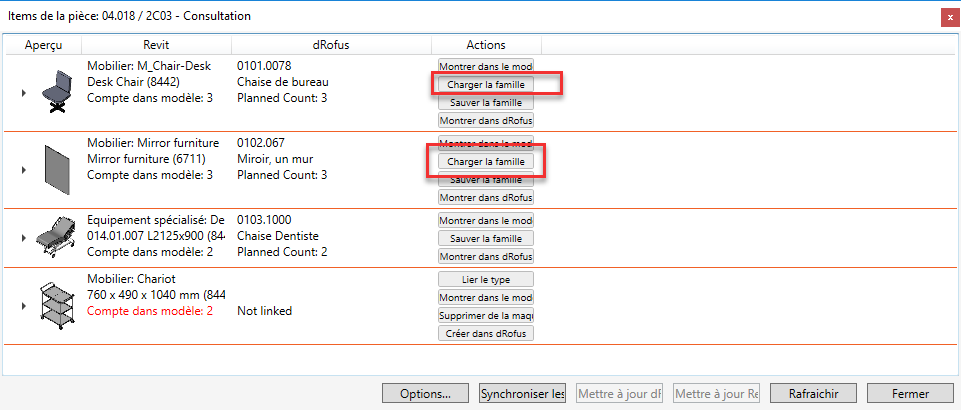Expand the Chariot row arrow
This screenshot has height=410, width=961.
pyautogui.click(x=23, y=305)
